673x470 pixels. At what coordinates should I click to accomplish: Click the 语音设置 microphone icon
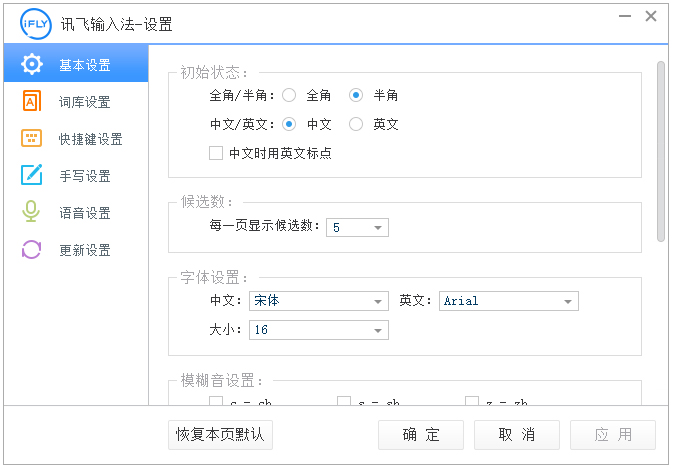[32, 213]
